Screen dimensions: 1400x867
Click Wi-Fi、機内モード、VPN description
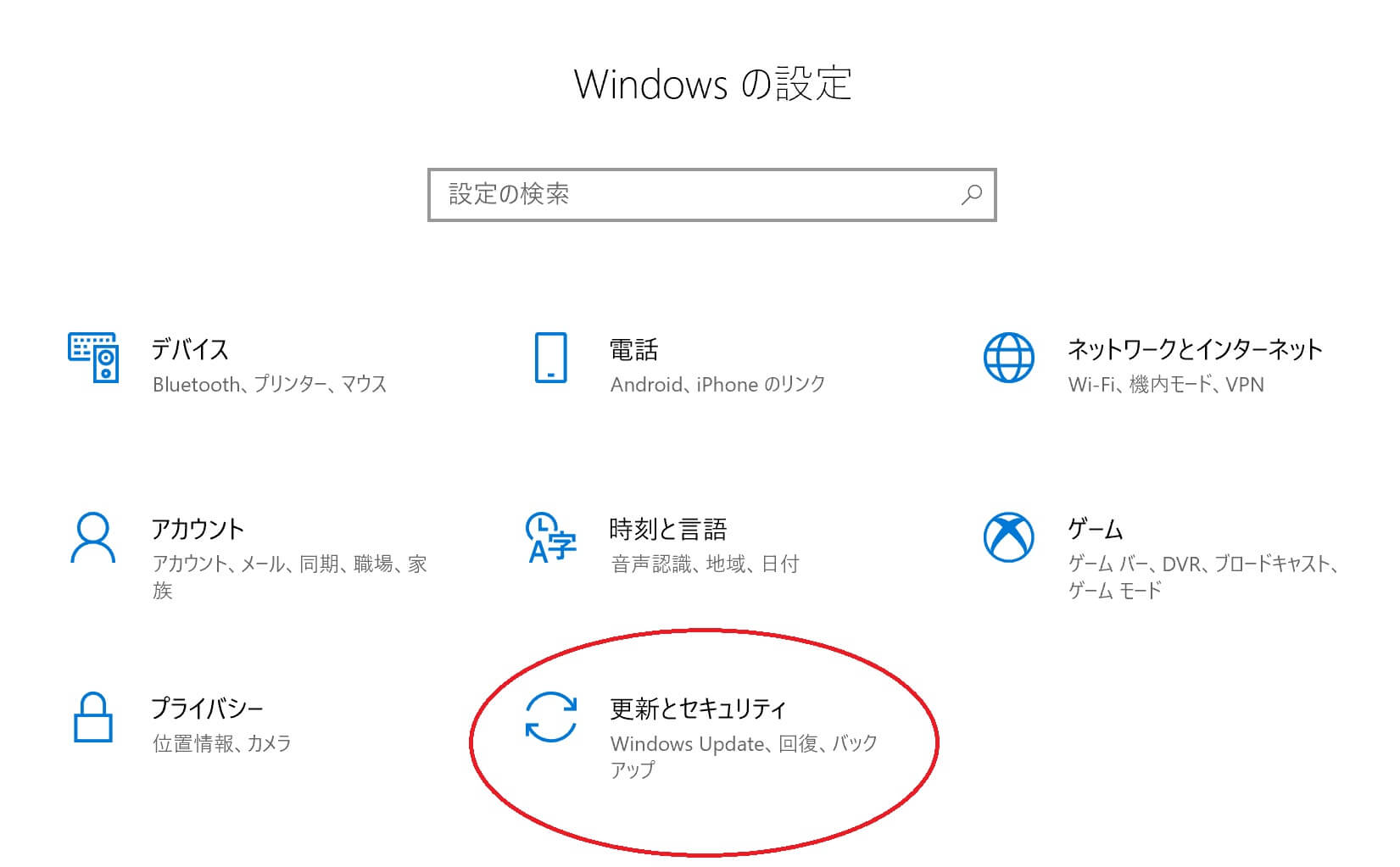pyautogui.click(x=1166, y=385)
